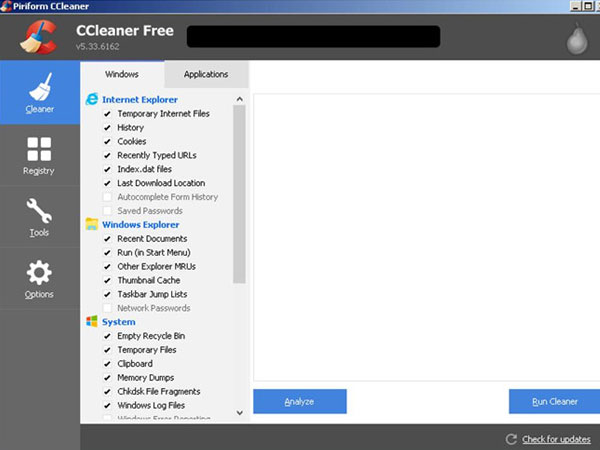Viewport: 600px width, 450px height.
Task: Click the version text v5.33.6162
Action: [x=98, y=46]
